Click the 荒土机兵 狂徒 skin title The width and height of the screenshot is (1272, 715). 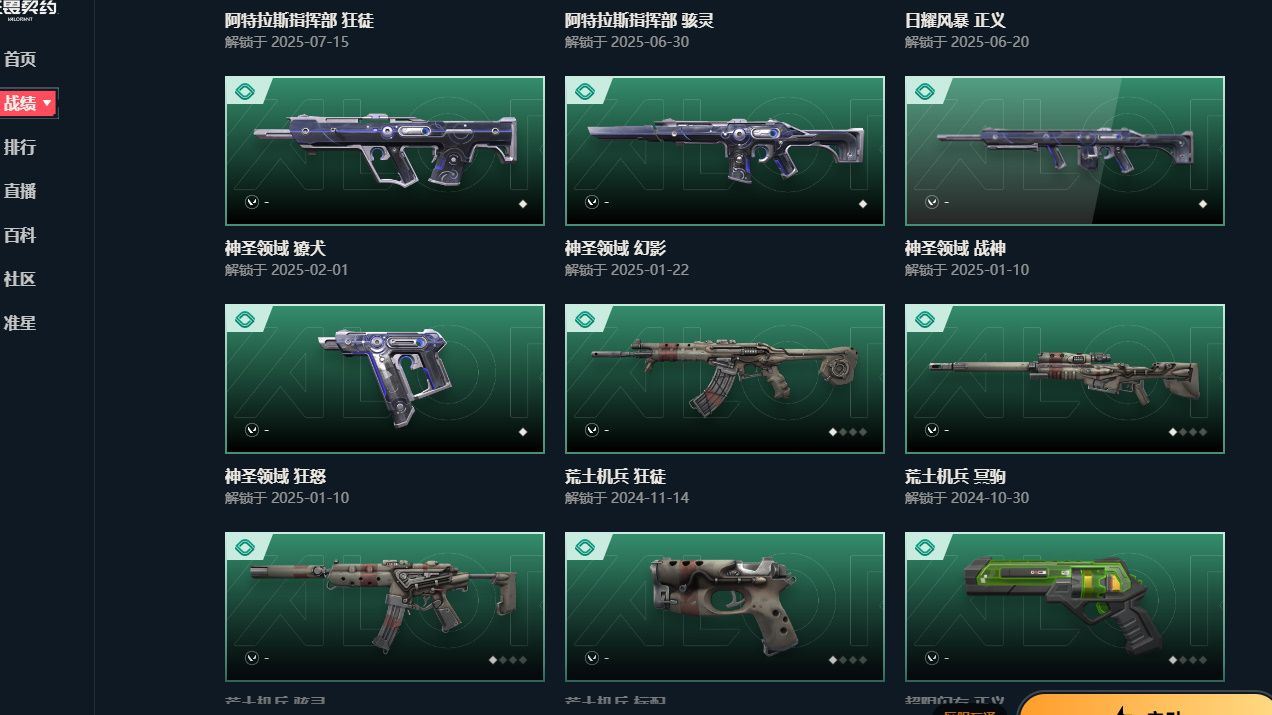tap(615, 476)
